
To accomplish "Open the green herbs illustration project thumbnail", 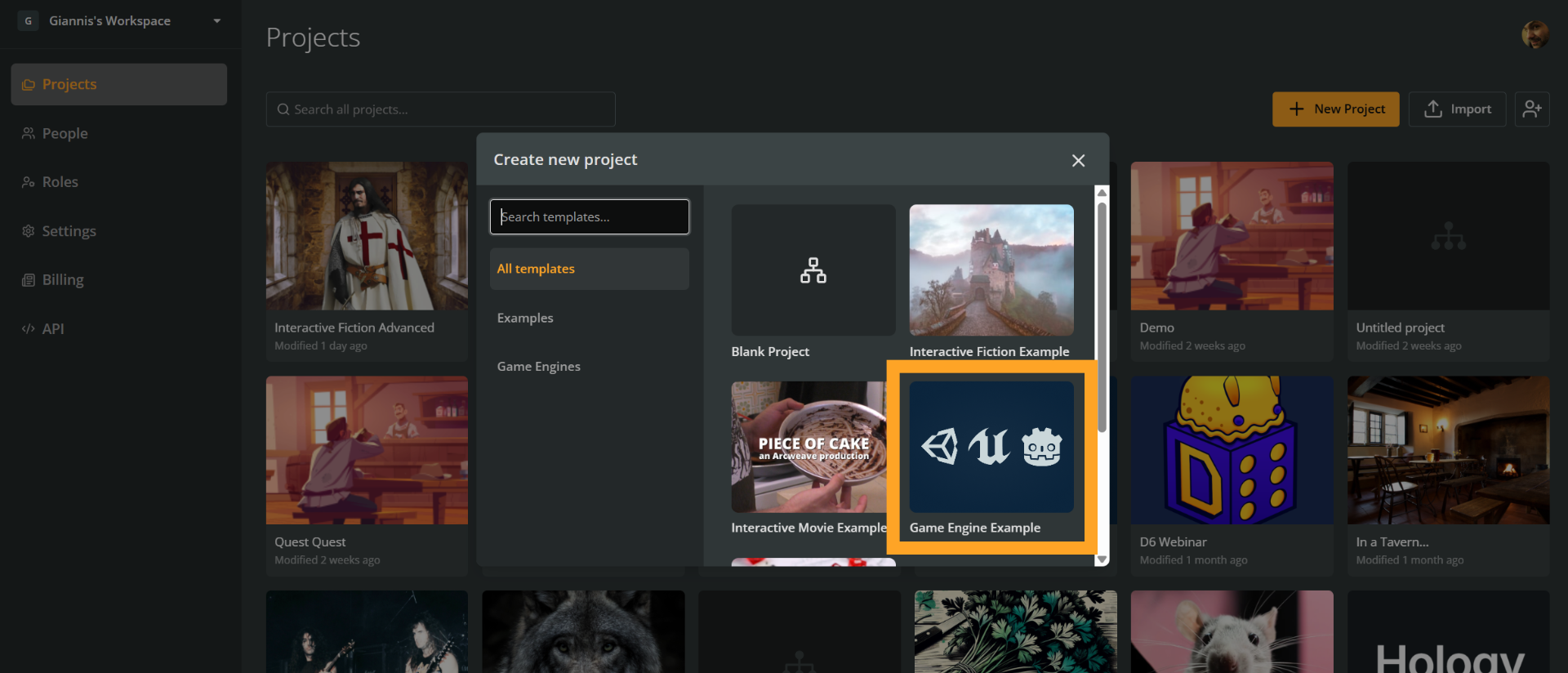I will [1016, 632].
